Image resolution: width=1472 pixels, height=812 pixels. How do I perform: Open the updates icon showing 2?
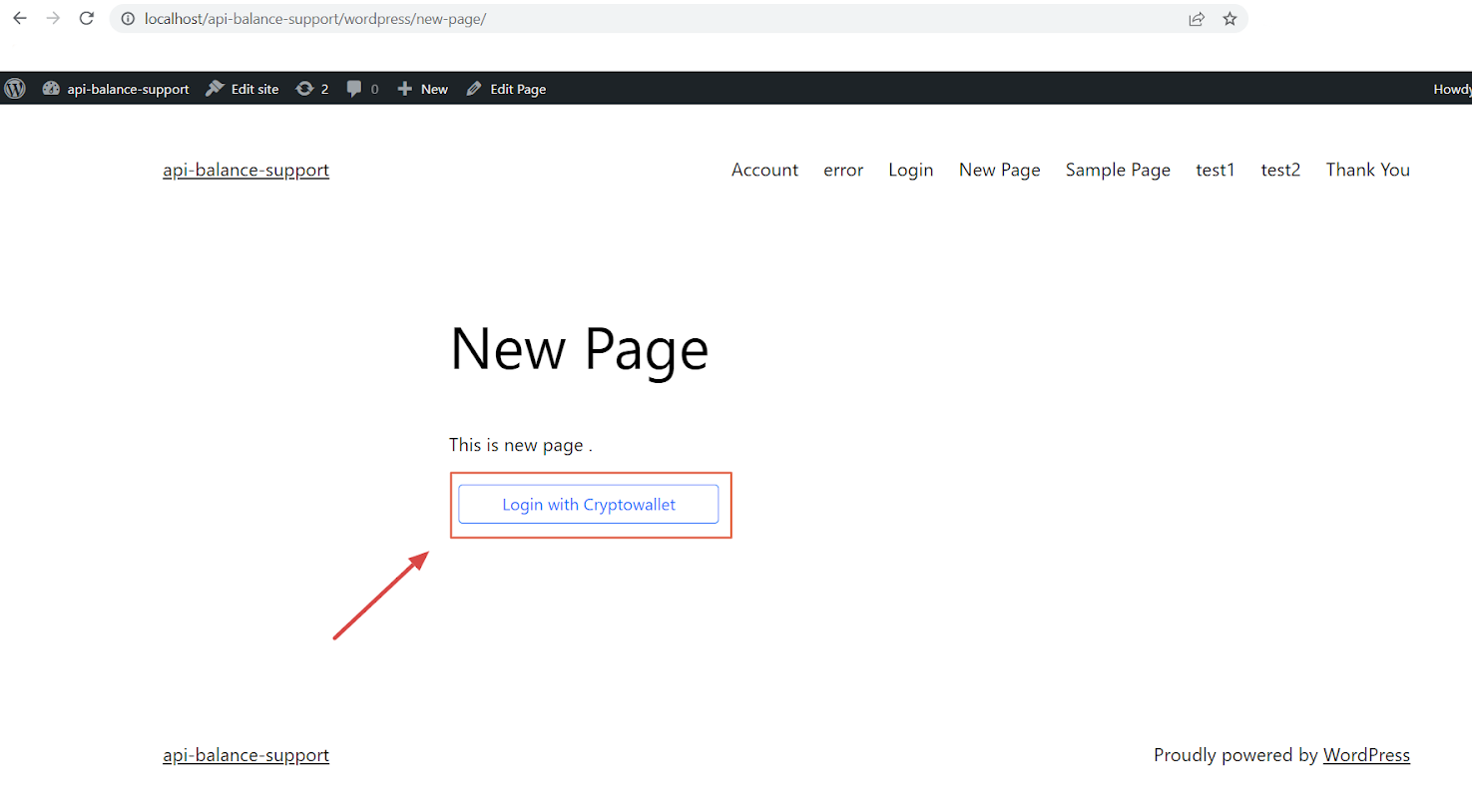pos(312,89)
